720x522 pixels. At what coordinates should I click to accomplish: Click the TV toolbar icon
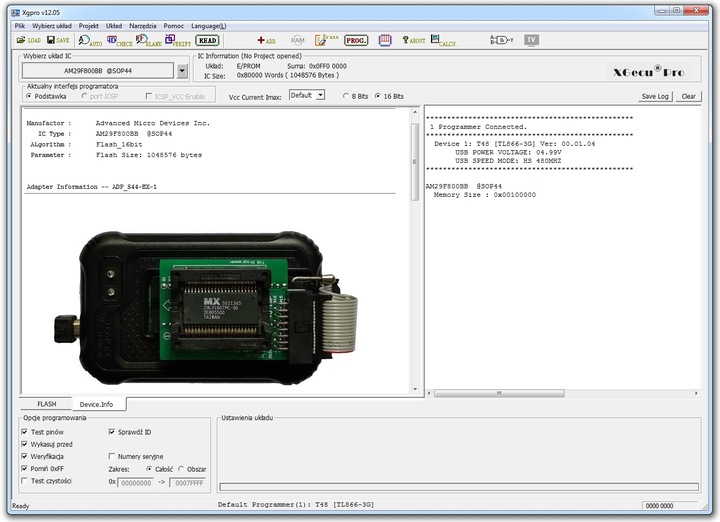(531, 40)
